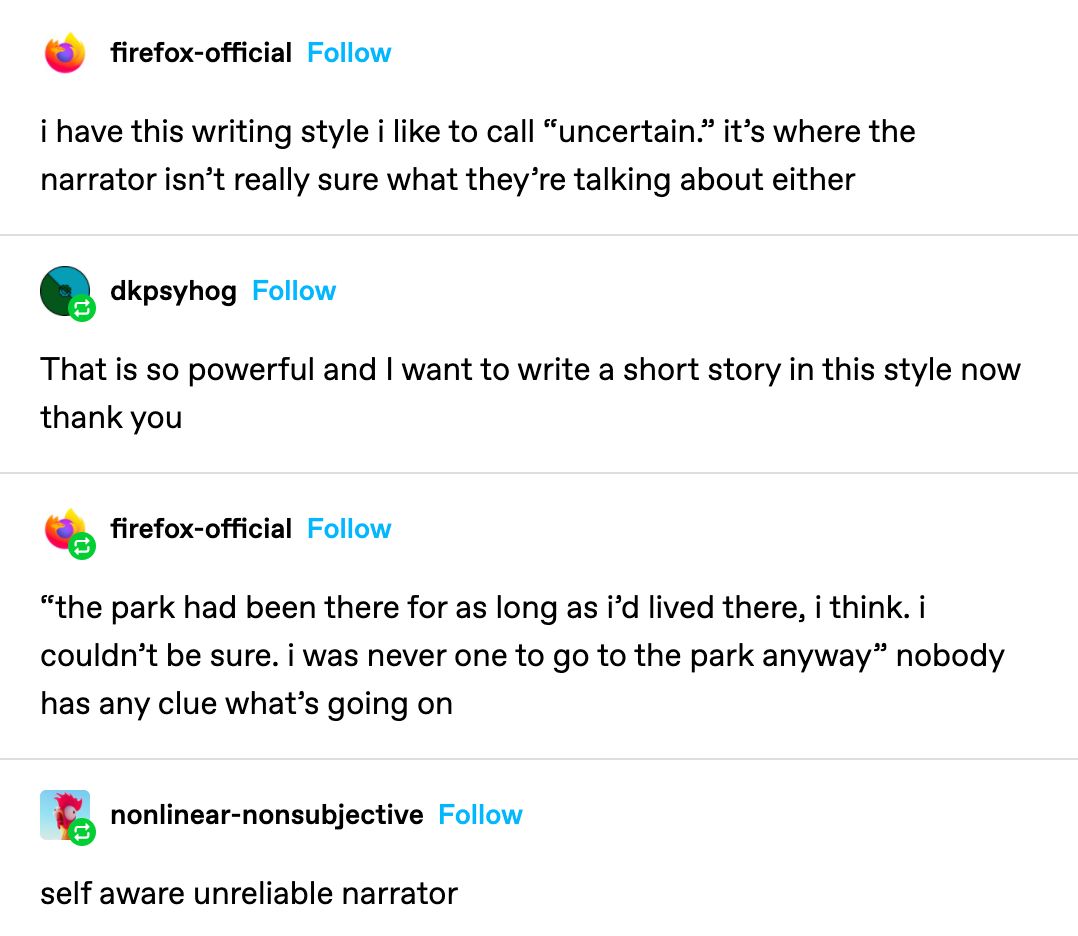
Task: Click the "self aware unreliable narrator" text
Action: pos(249,892)
